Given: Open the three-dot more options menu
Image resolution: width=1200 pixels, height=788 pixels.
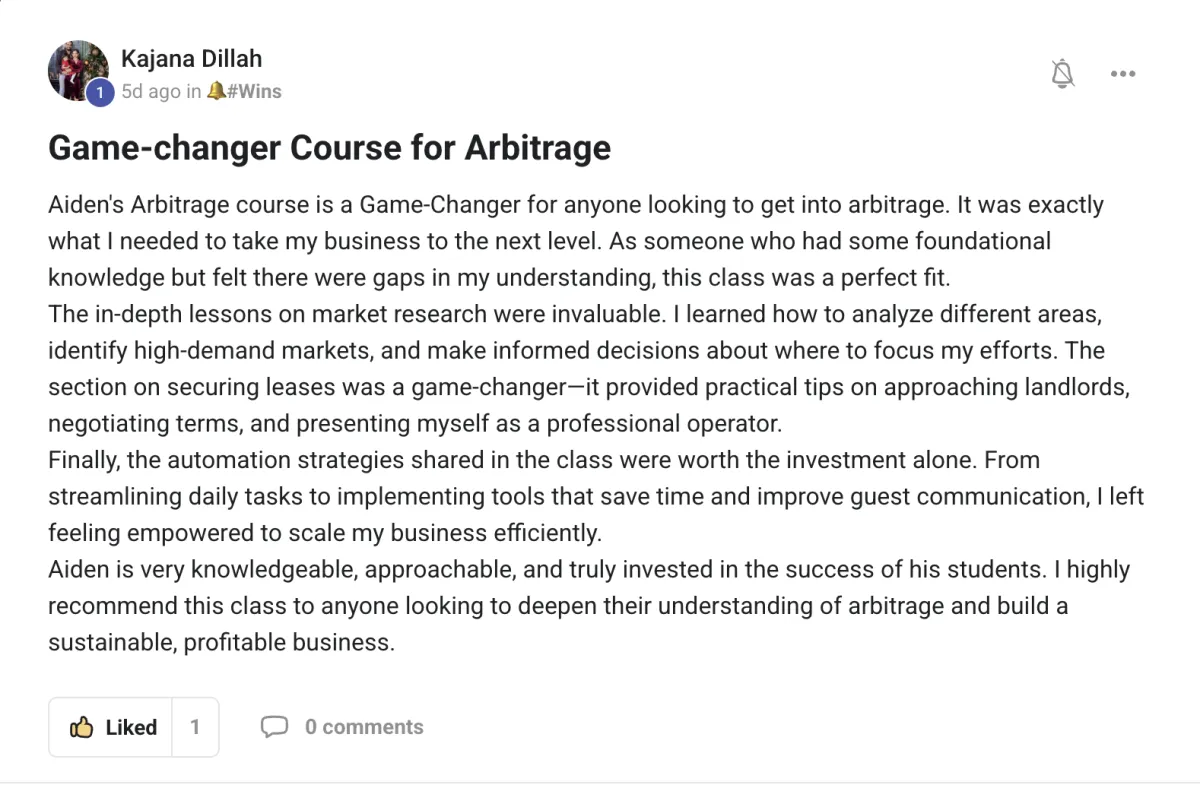Looking at the screenshot, I should (x=1123, y=73).
